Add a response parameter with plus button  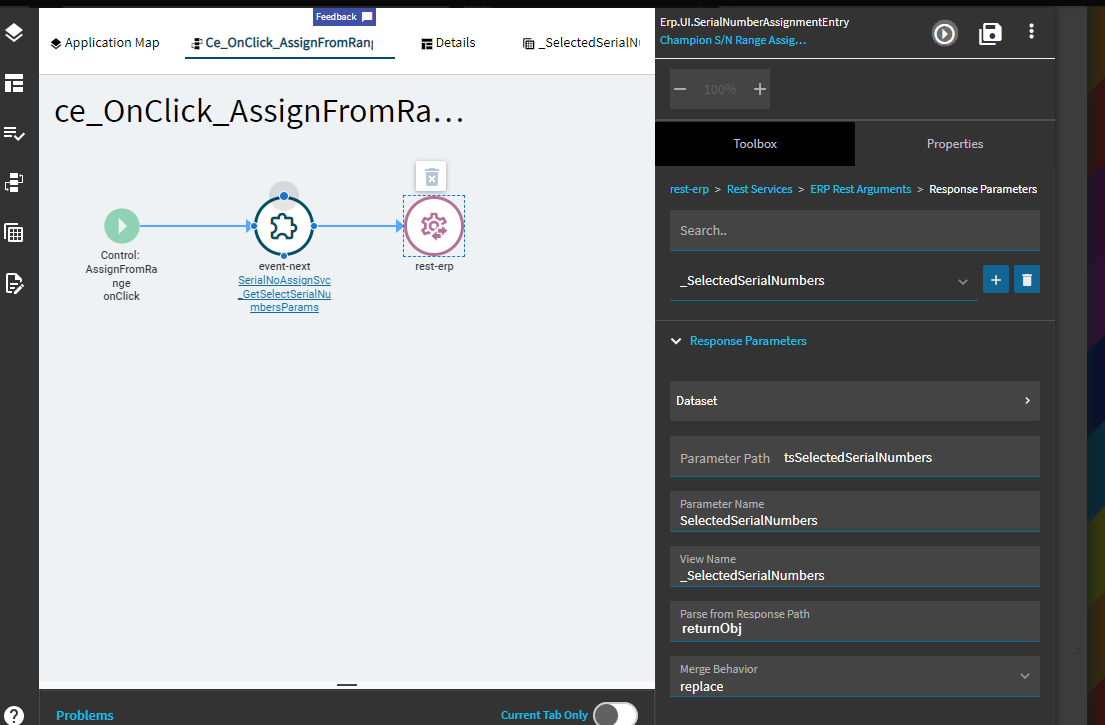pyautogui.click(x=996, y=280)
